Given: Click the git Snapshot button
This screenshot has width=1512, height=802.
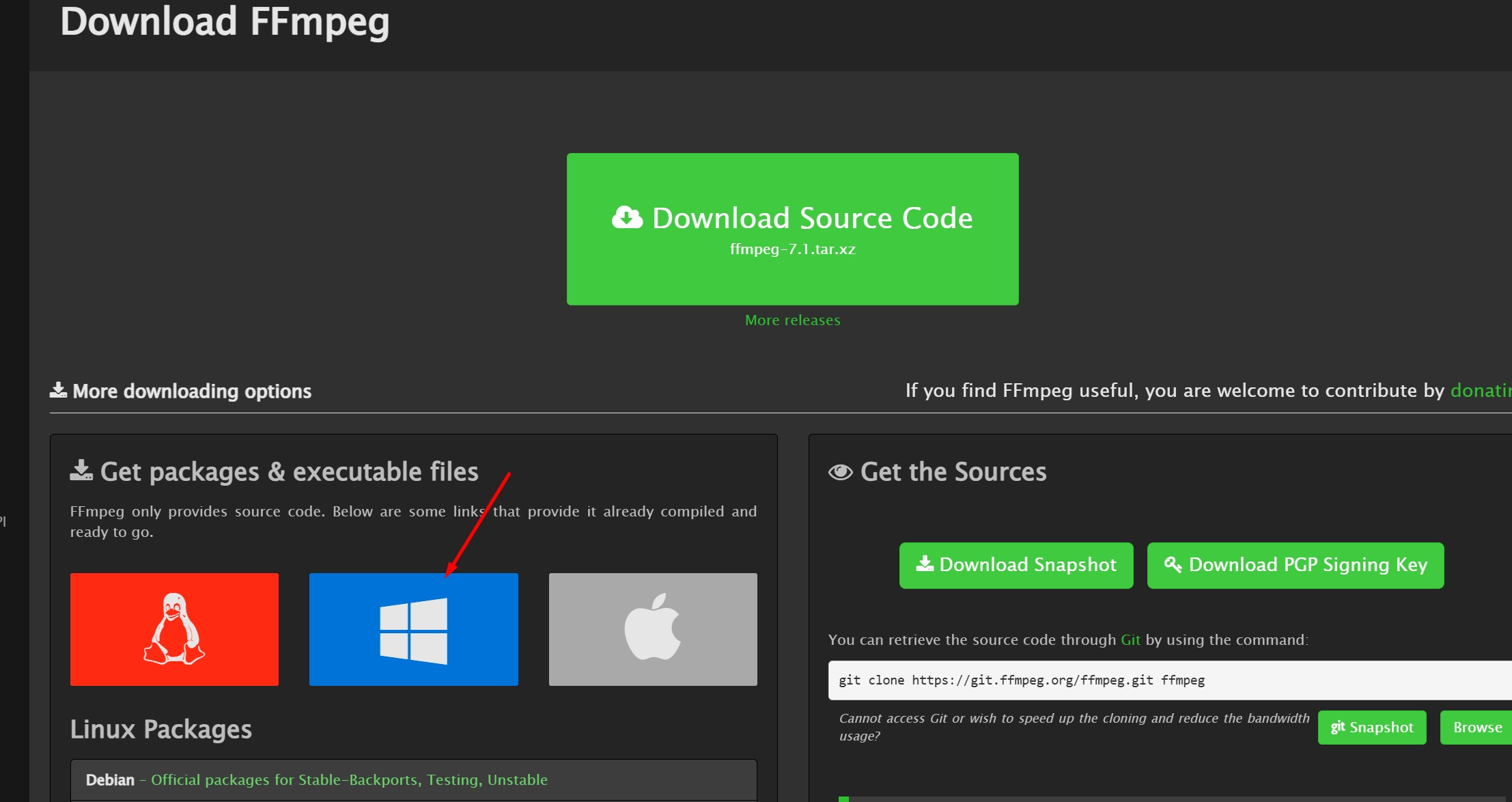Looking at the screenshot, I should click(1372, 728).
